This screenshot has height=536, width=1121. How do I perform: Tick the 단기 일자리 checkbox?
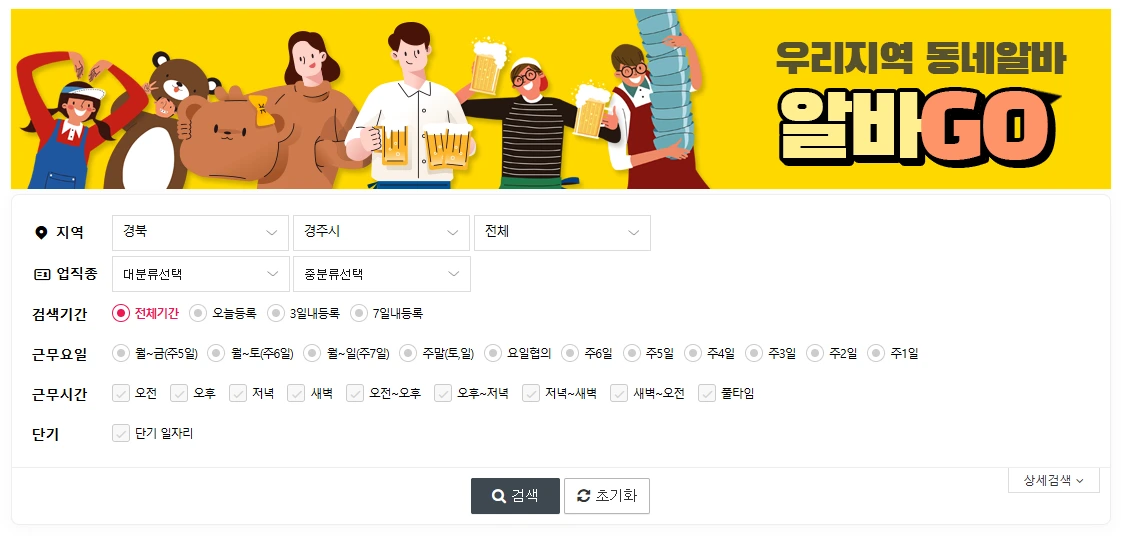coord(121,433)
